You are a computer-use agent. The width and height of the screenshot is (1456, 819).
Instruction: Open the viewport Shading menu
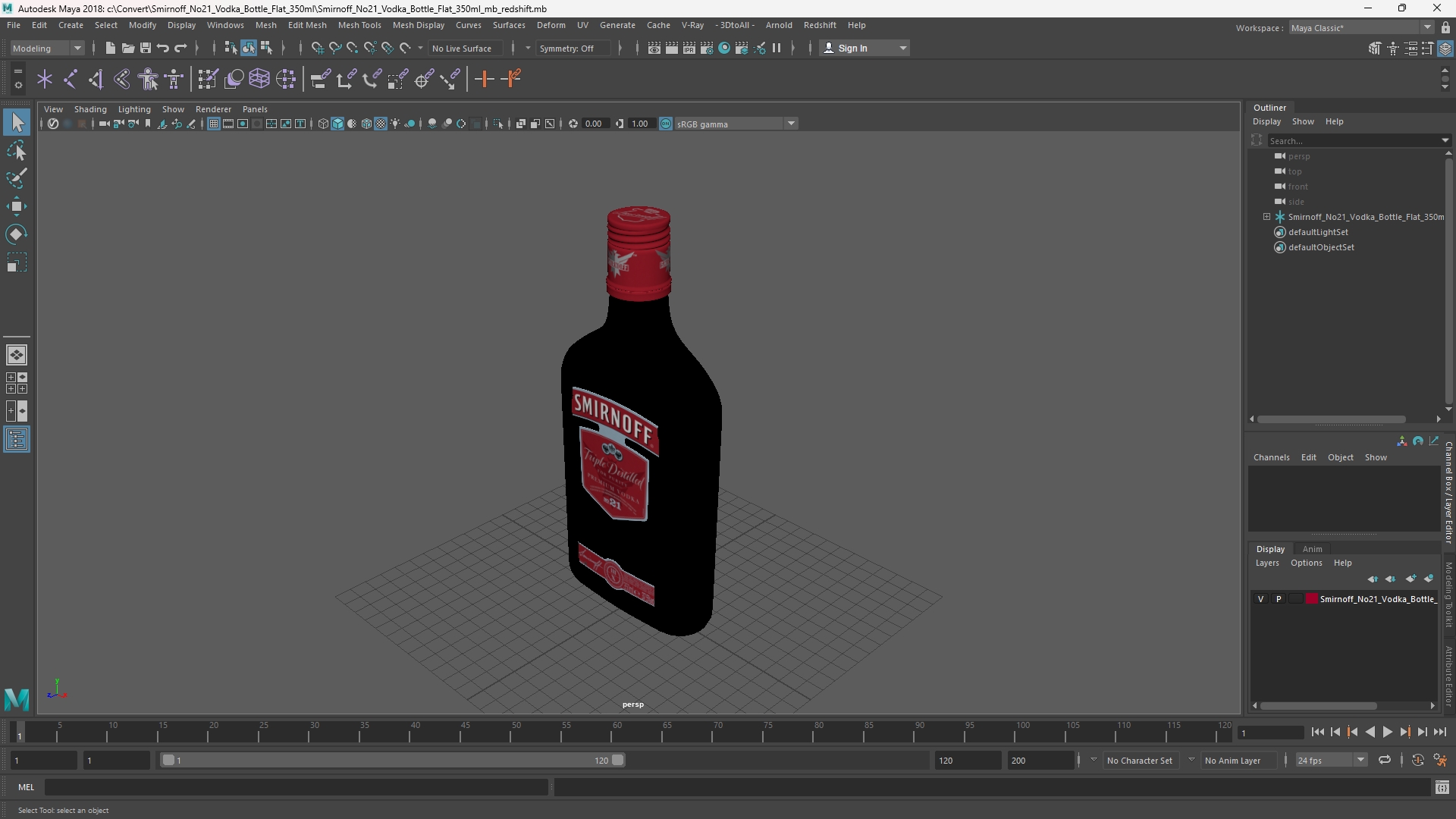(x=90, y=109)
